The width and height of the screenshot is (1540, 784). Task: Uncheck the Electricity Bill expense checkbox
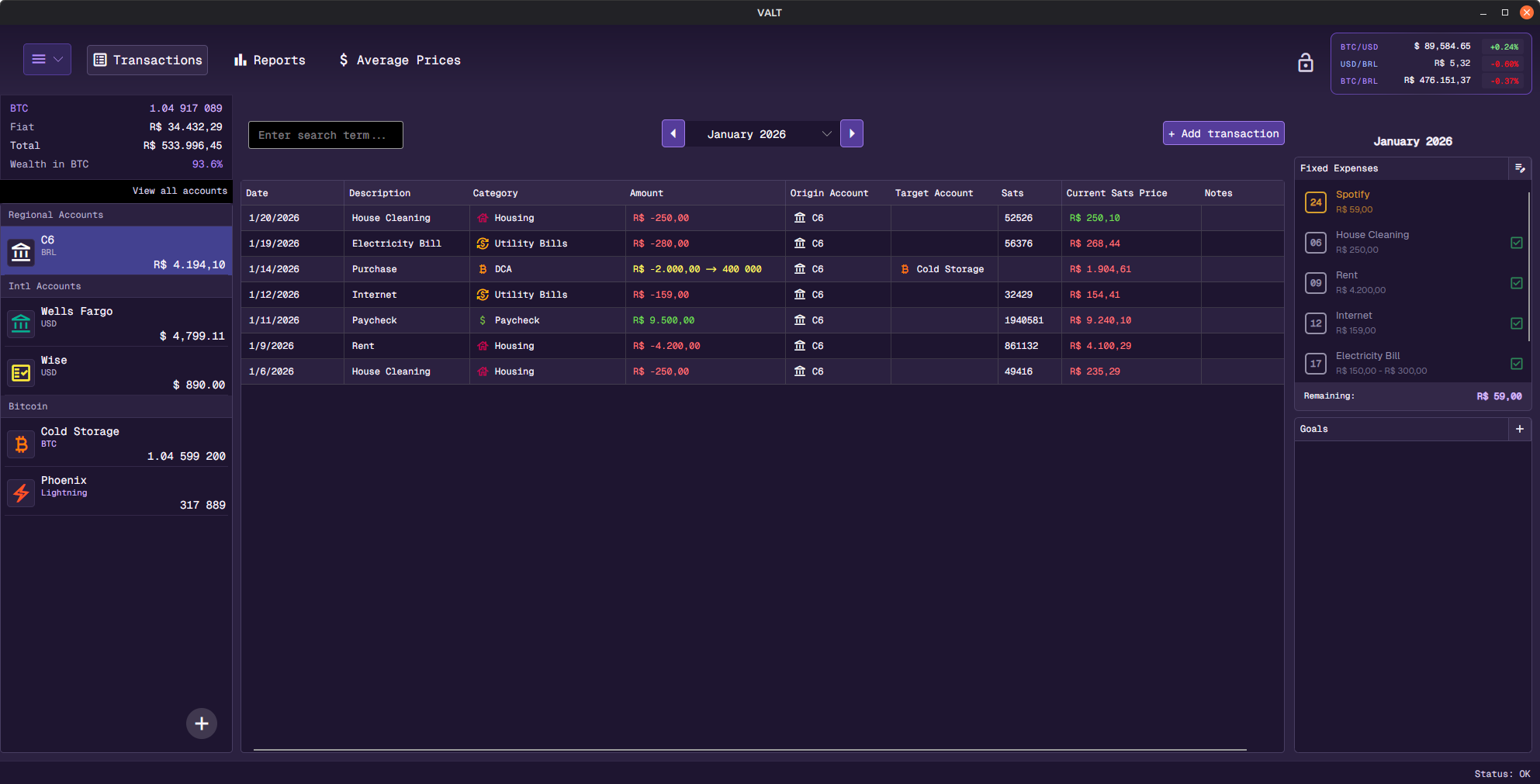pyautogui.click(x=1516, y=364)
